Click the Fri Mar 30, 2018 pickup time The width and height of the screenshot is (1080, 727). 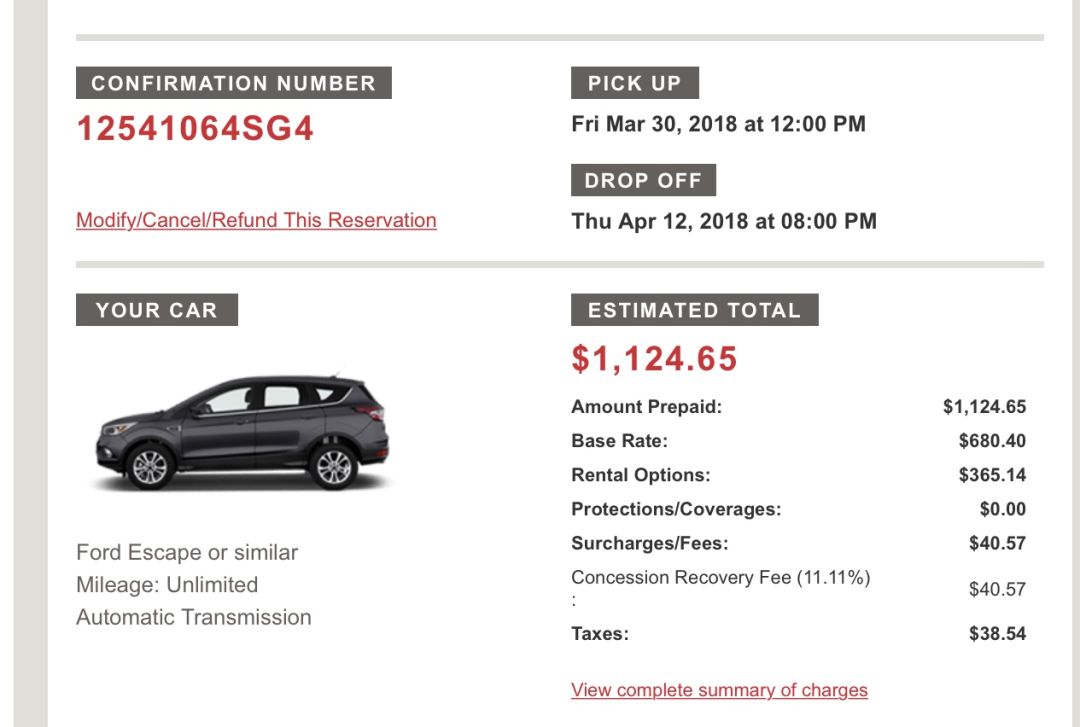pos(718,124)
